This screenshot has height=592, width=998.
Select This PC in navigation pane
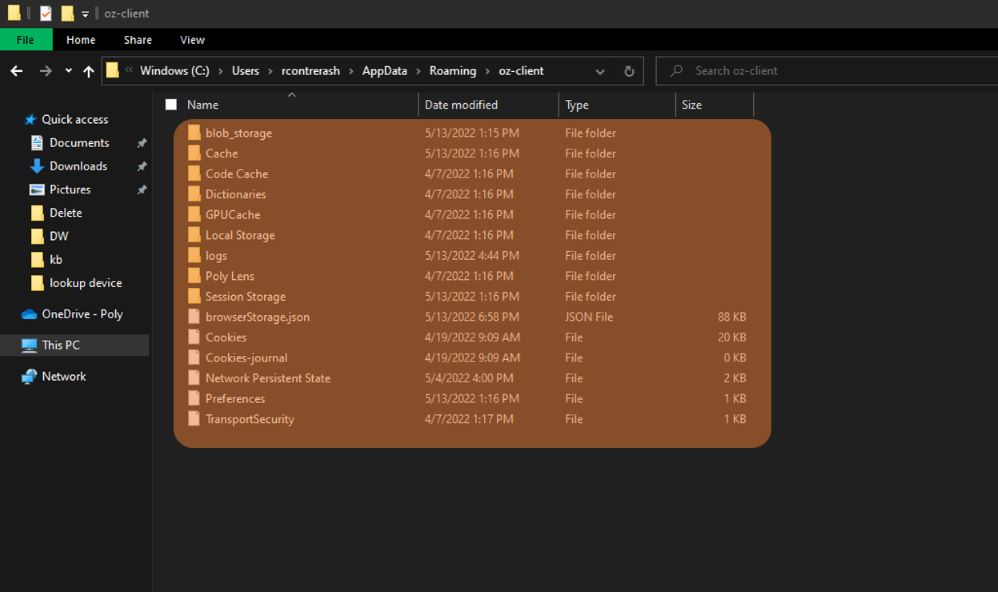click(x=60, y=345)
